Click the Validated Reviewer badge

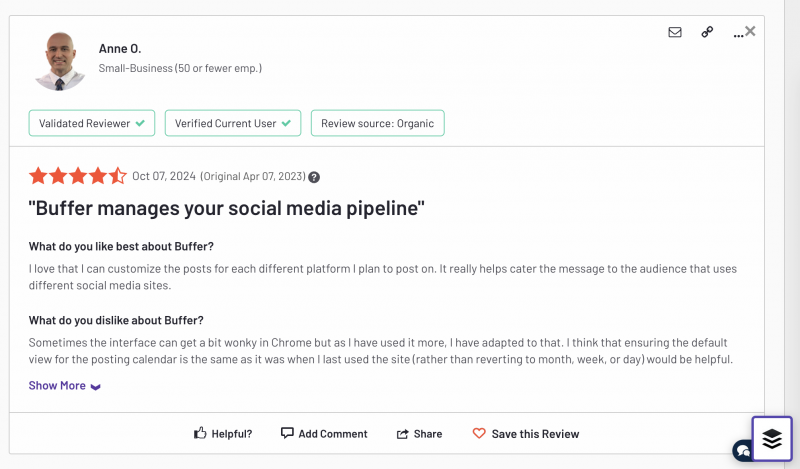92,123
